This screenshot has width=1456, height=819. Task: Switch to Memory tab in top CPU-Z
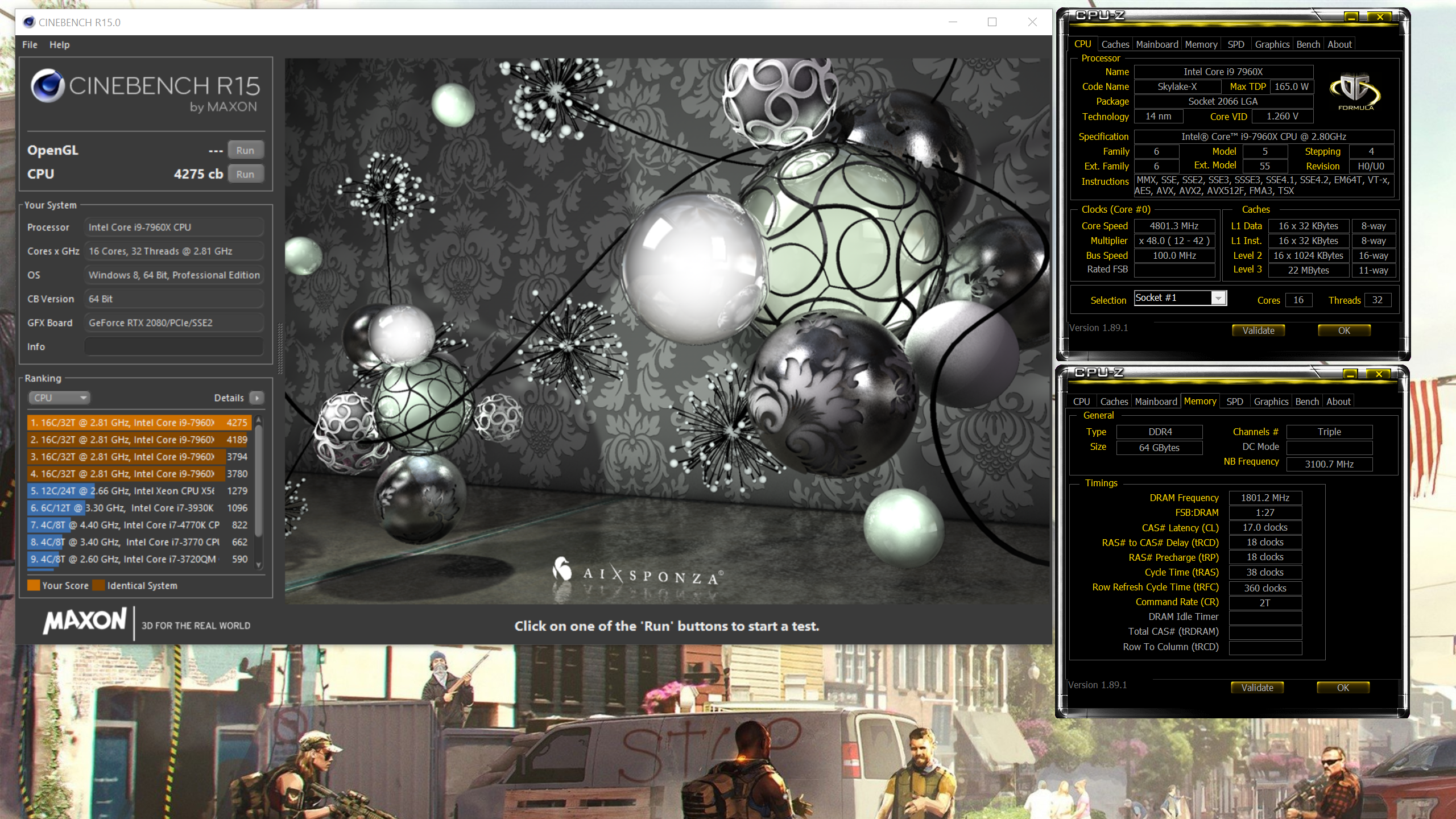click(1201, 44)
